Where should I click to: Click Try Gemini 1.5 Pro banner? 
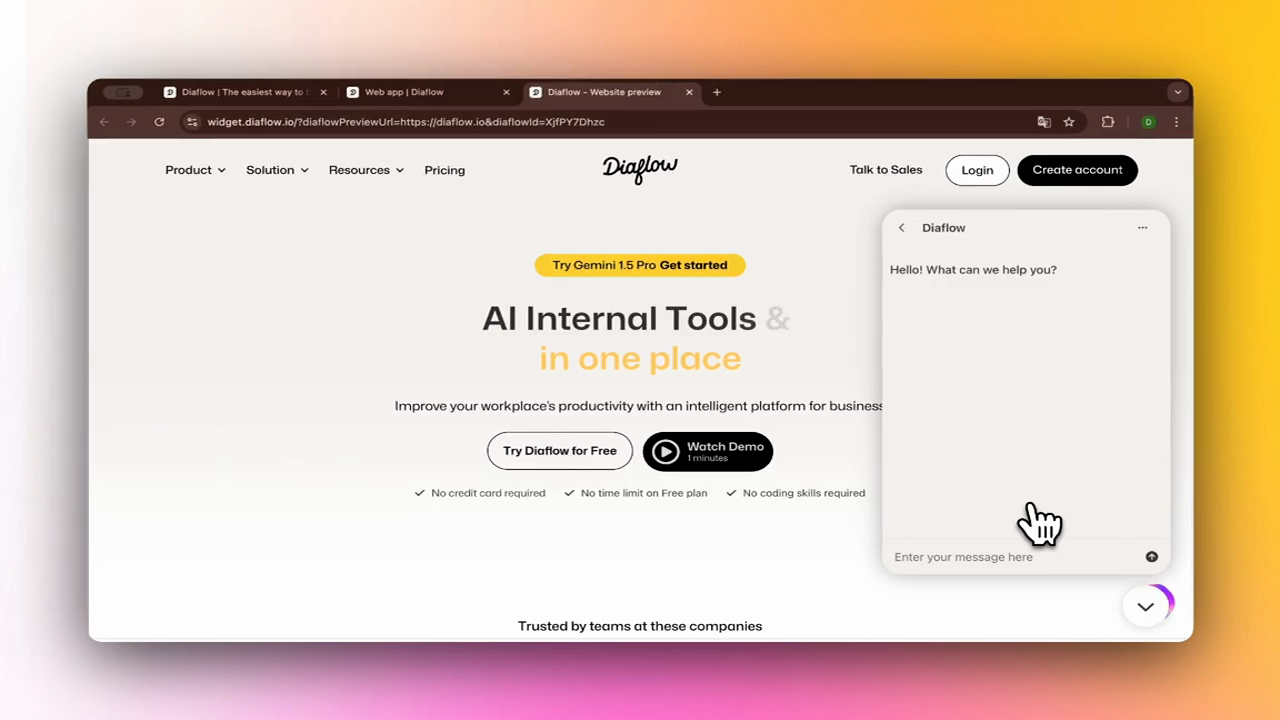640,265
